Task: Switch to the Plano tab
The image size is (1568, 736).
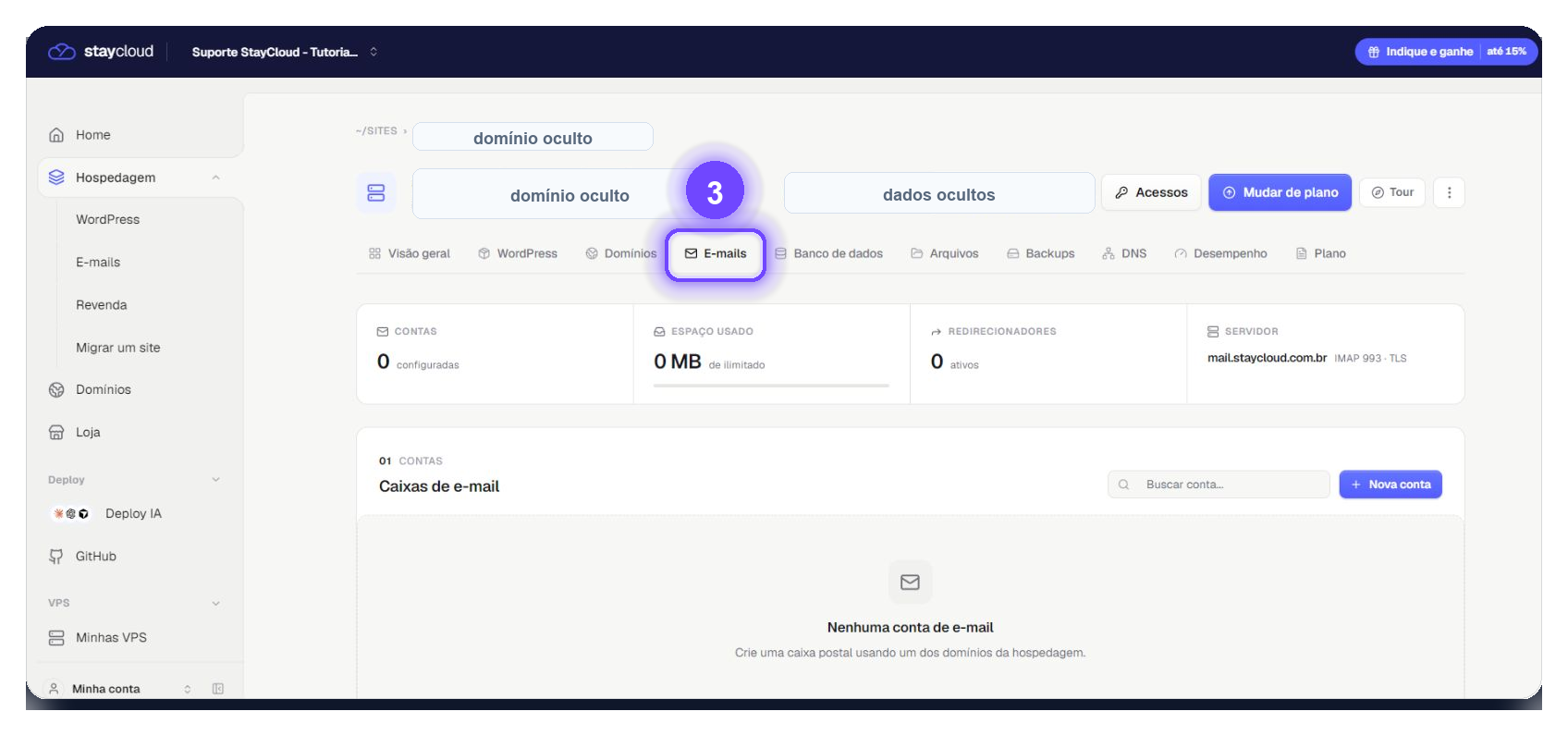Action: click(1320, 253)
